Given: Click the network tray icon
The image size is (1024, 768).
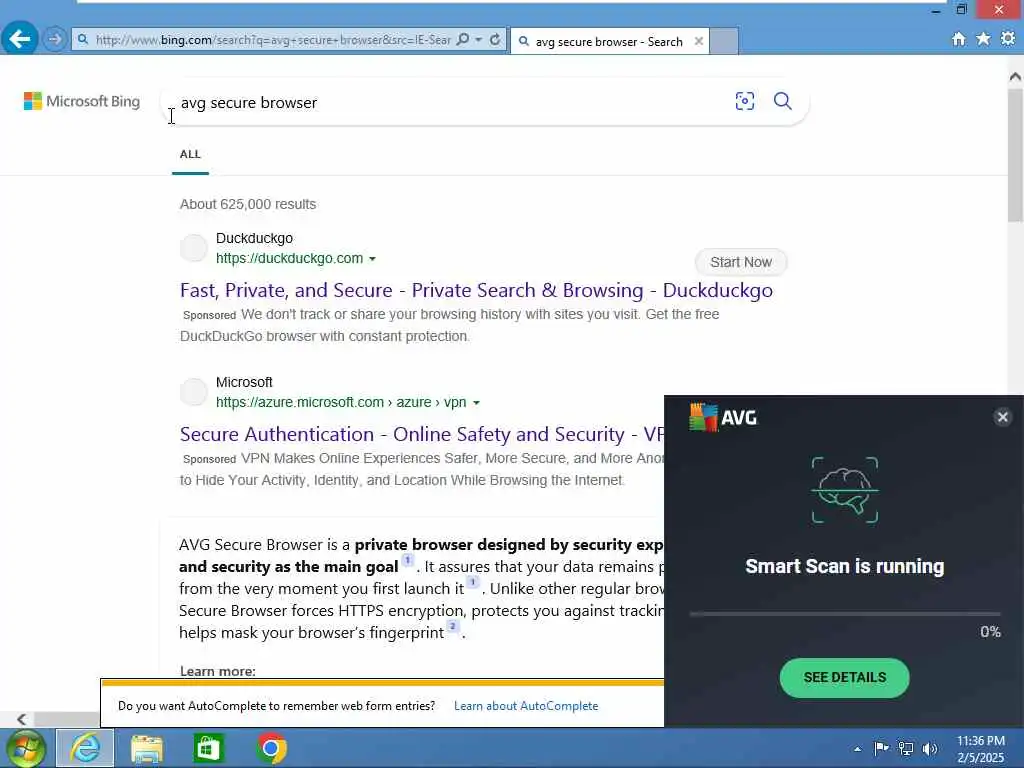Looking at the screenshot, I should click(906, 748).
